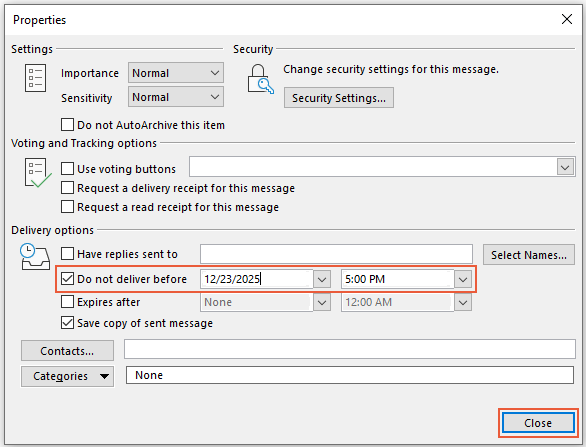Open the Categories dropdown button
The width and height of the screenshot is (586, 447).
[x=67, y=376]
